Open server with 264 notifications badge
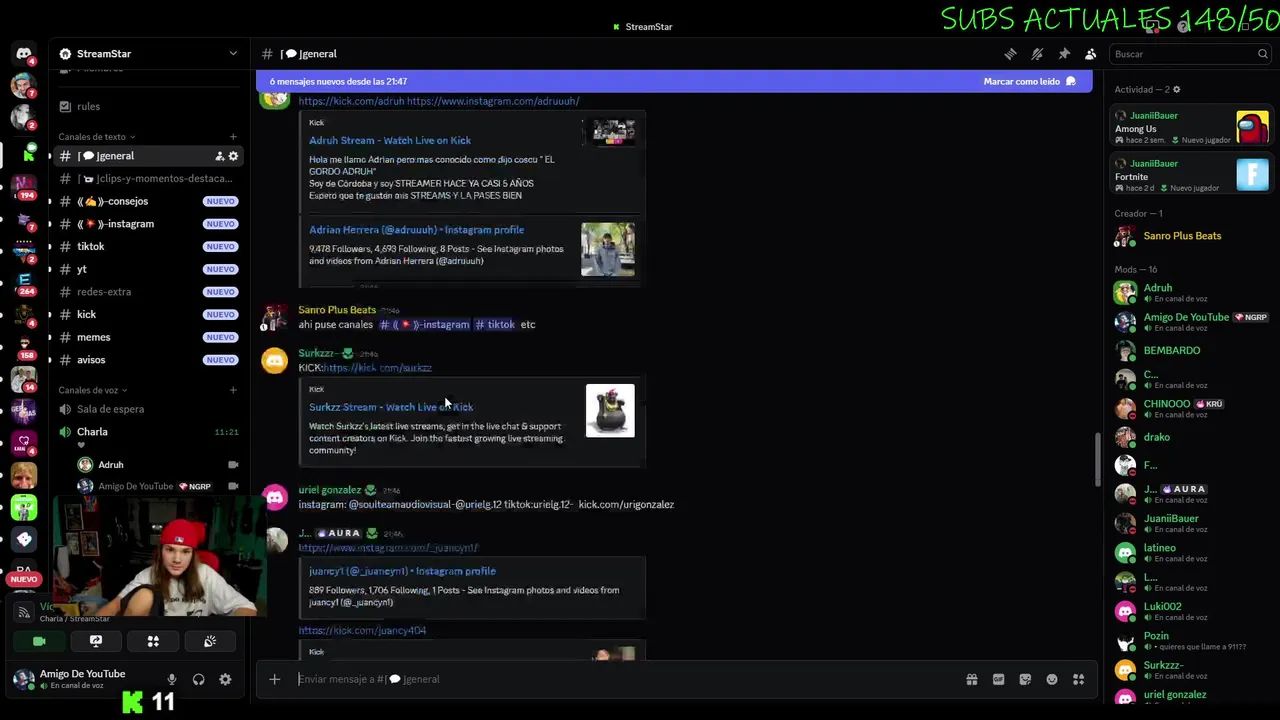 [x=24, y=282]
